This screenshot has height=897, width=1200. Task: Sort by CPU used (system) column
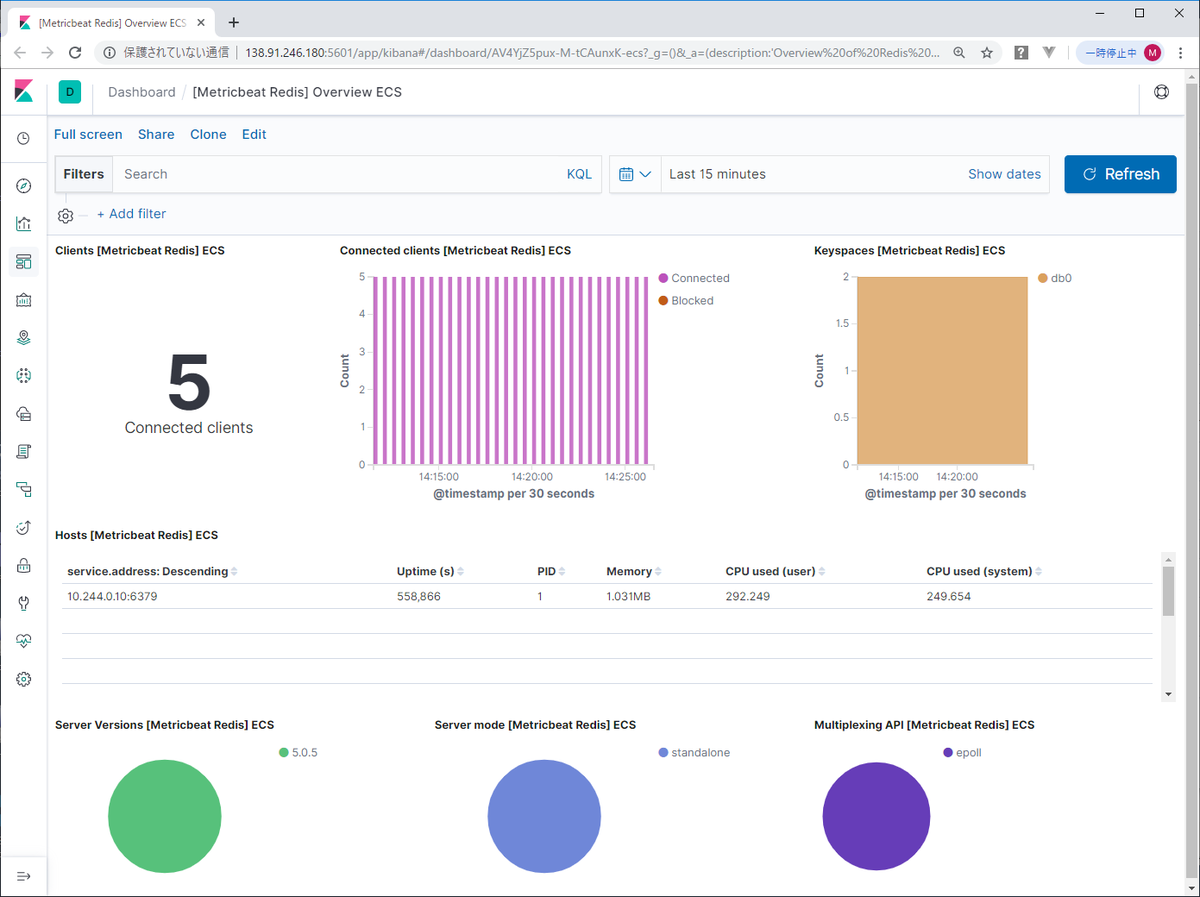click(x=984, y=572)
